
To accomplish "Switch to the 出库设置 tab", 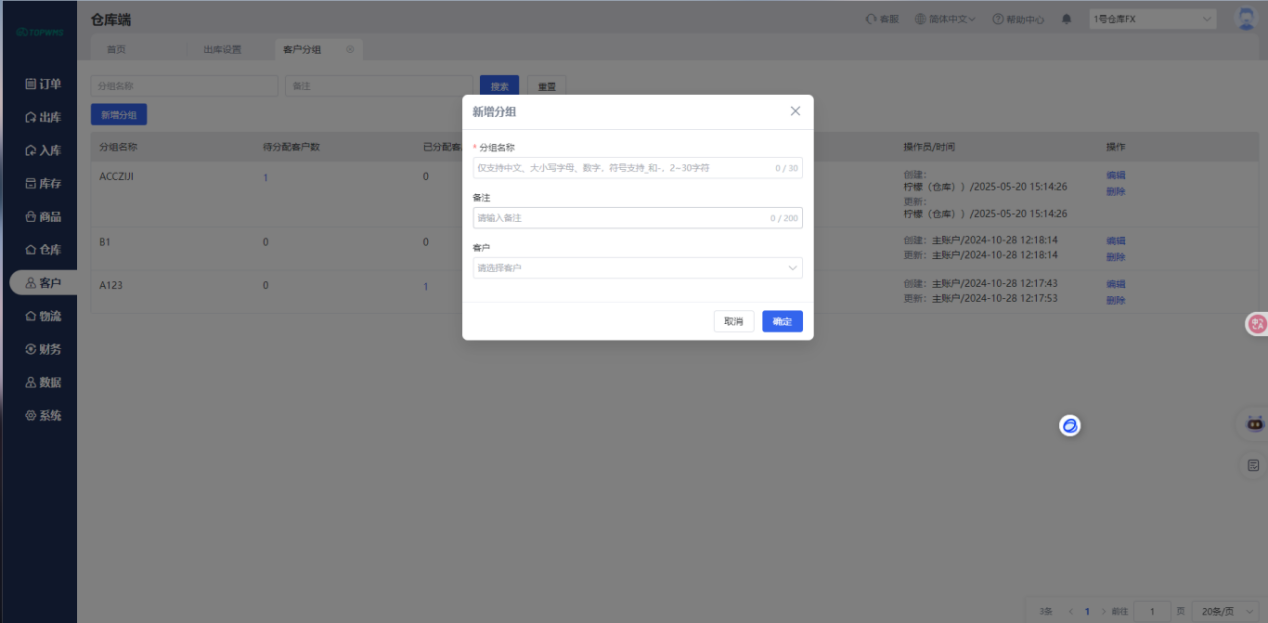I will tap(222, 49).
